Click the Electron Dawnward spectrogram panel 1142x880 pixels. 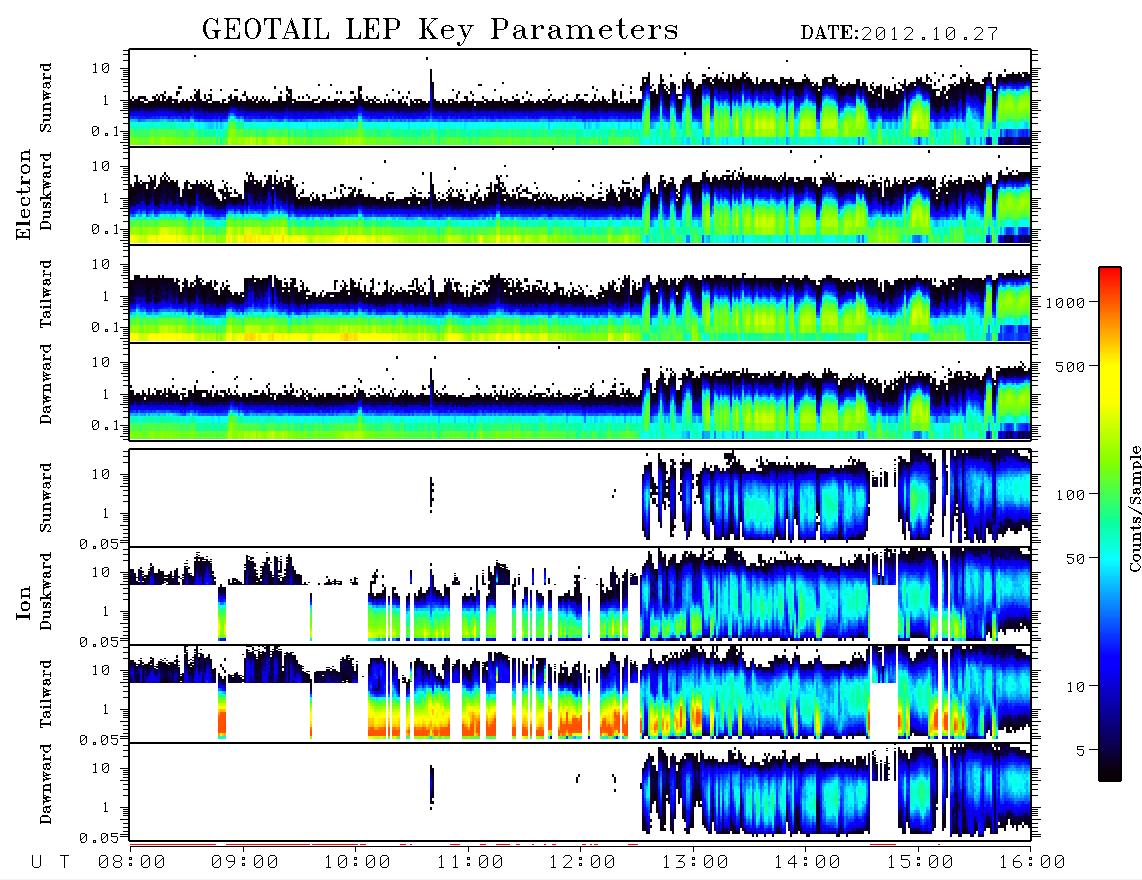(x=580, y=391)
